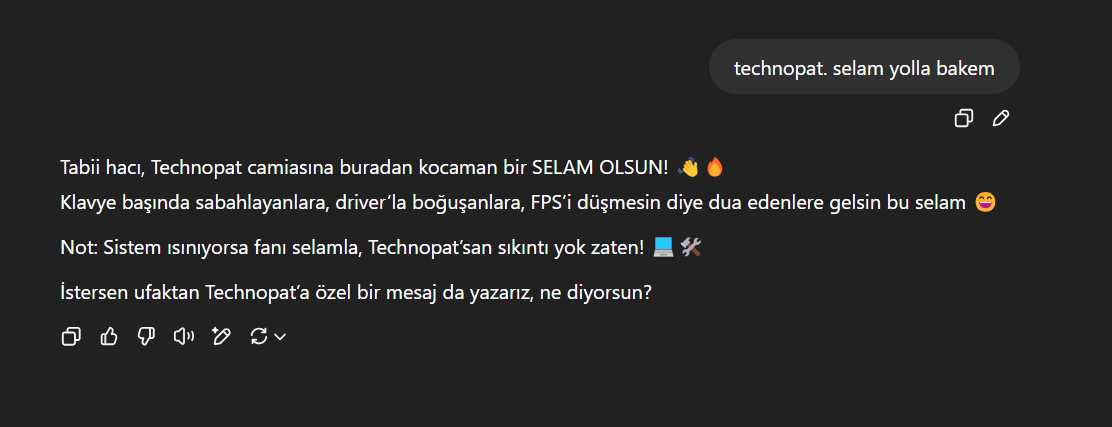Click the laptop emoji after "yok zaten!"
Screen dimensions: 1112x427
pos(662,247)
